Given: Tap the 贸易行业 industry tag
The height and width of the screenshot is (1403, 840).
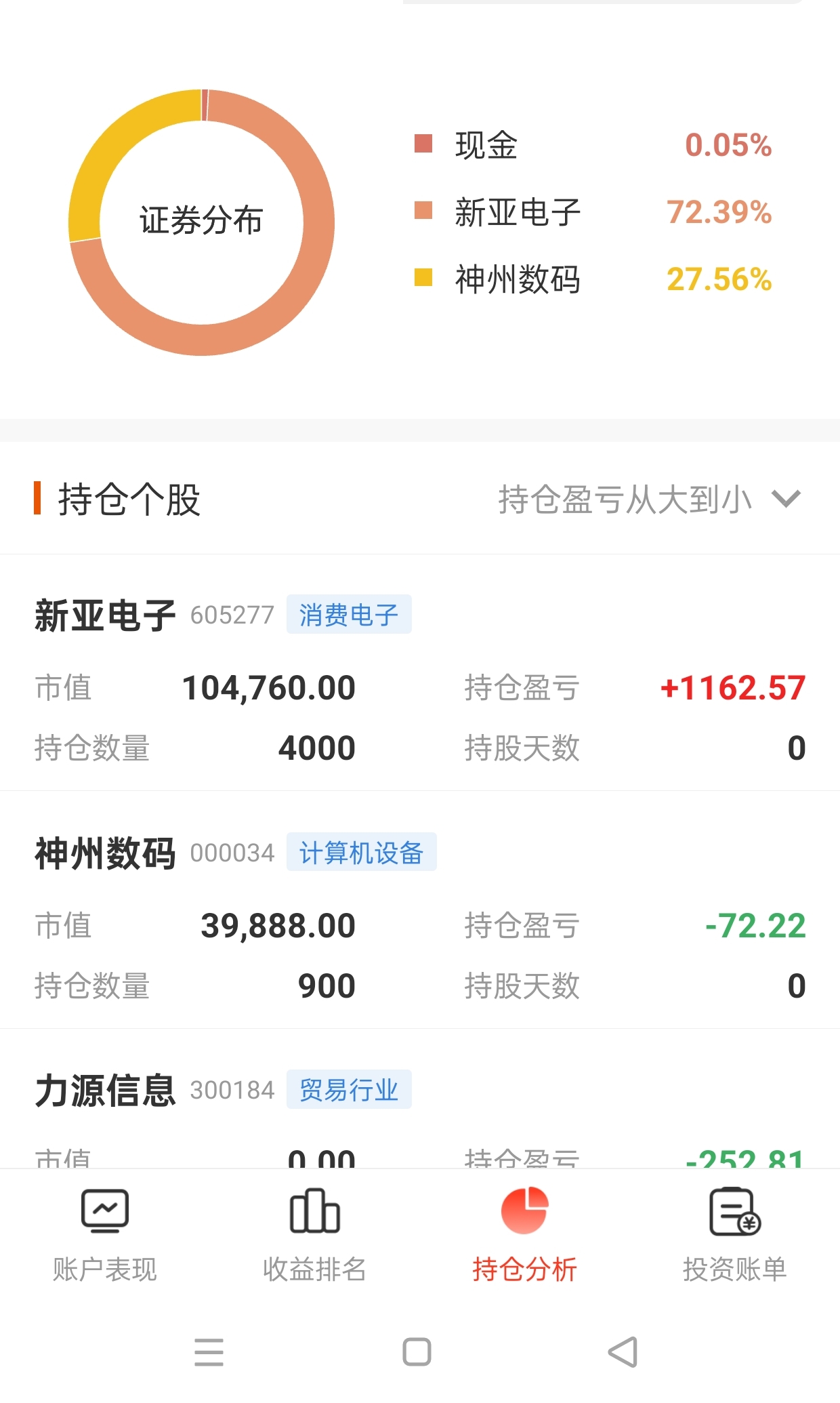Looking at the screenshot, I should click(x=349, y=1090).
